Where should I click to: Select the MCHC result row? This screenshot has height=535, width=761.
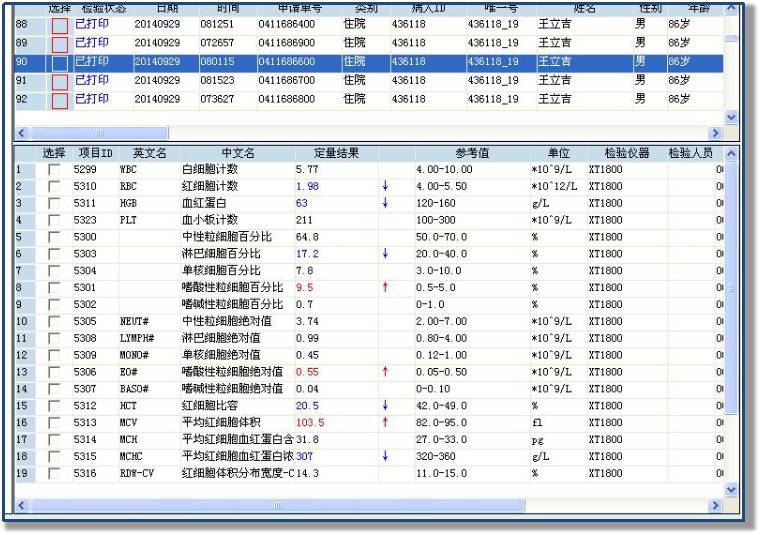click(232, 457)
